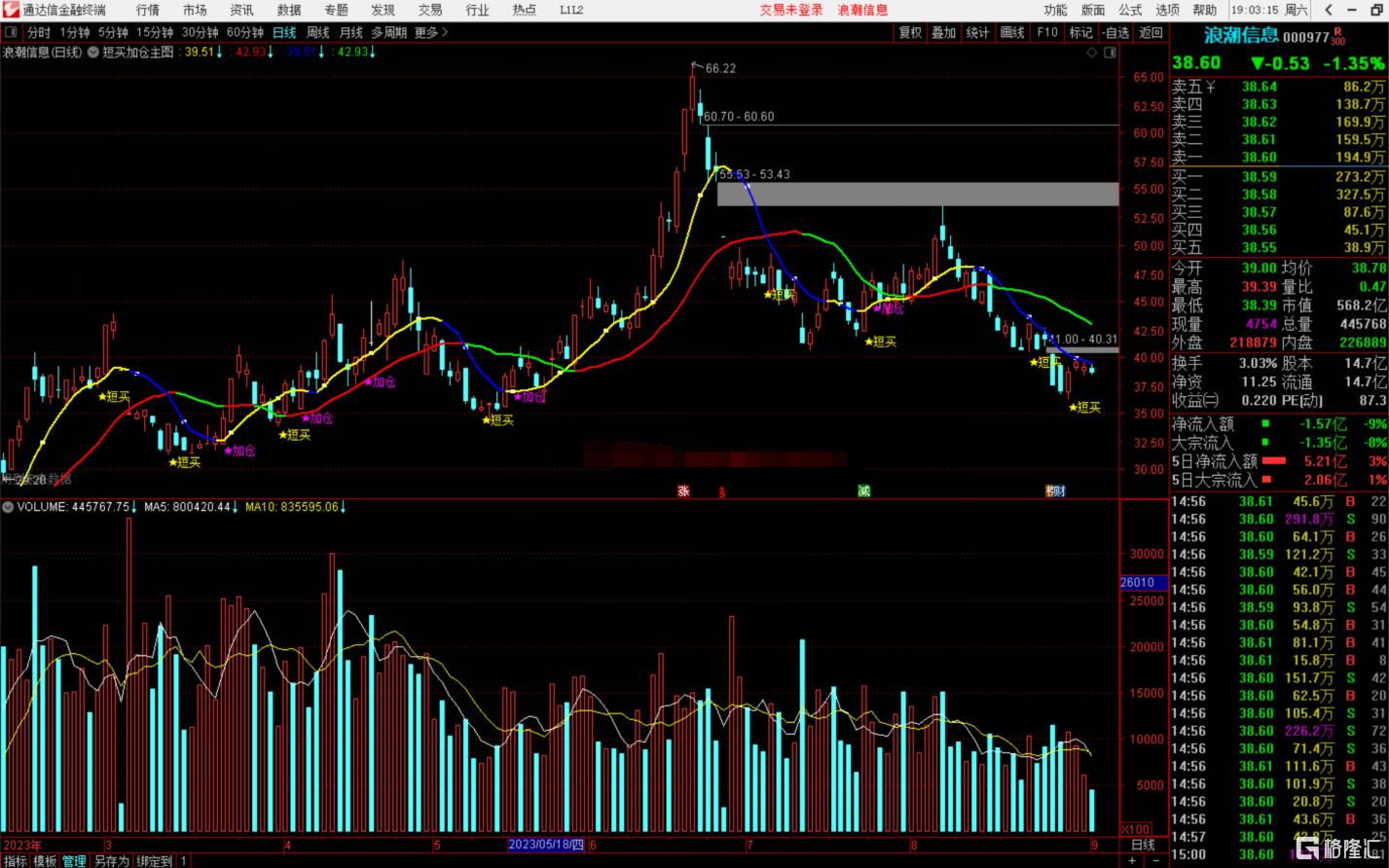
Task: Select the 15分钟 period
Action: tap(155, 32)
